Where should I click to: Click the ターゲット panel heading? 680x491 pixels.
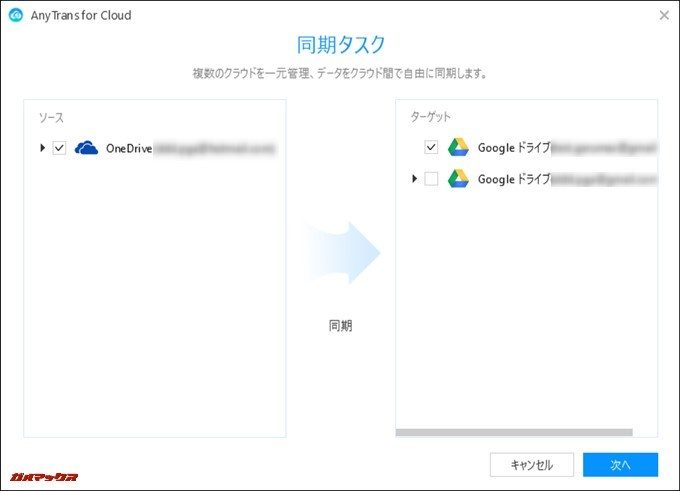[431, 117]
